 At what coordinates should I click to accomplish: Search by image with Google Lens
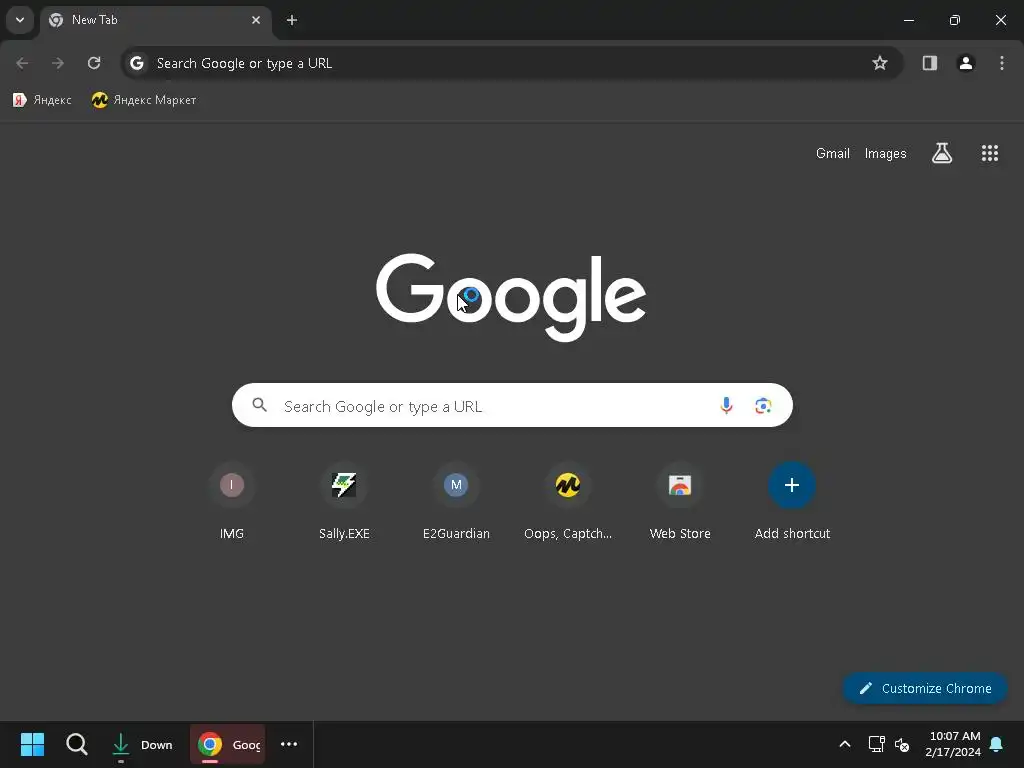coord(763,406)
